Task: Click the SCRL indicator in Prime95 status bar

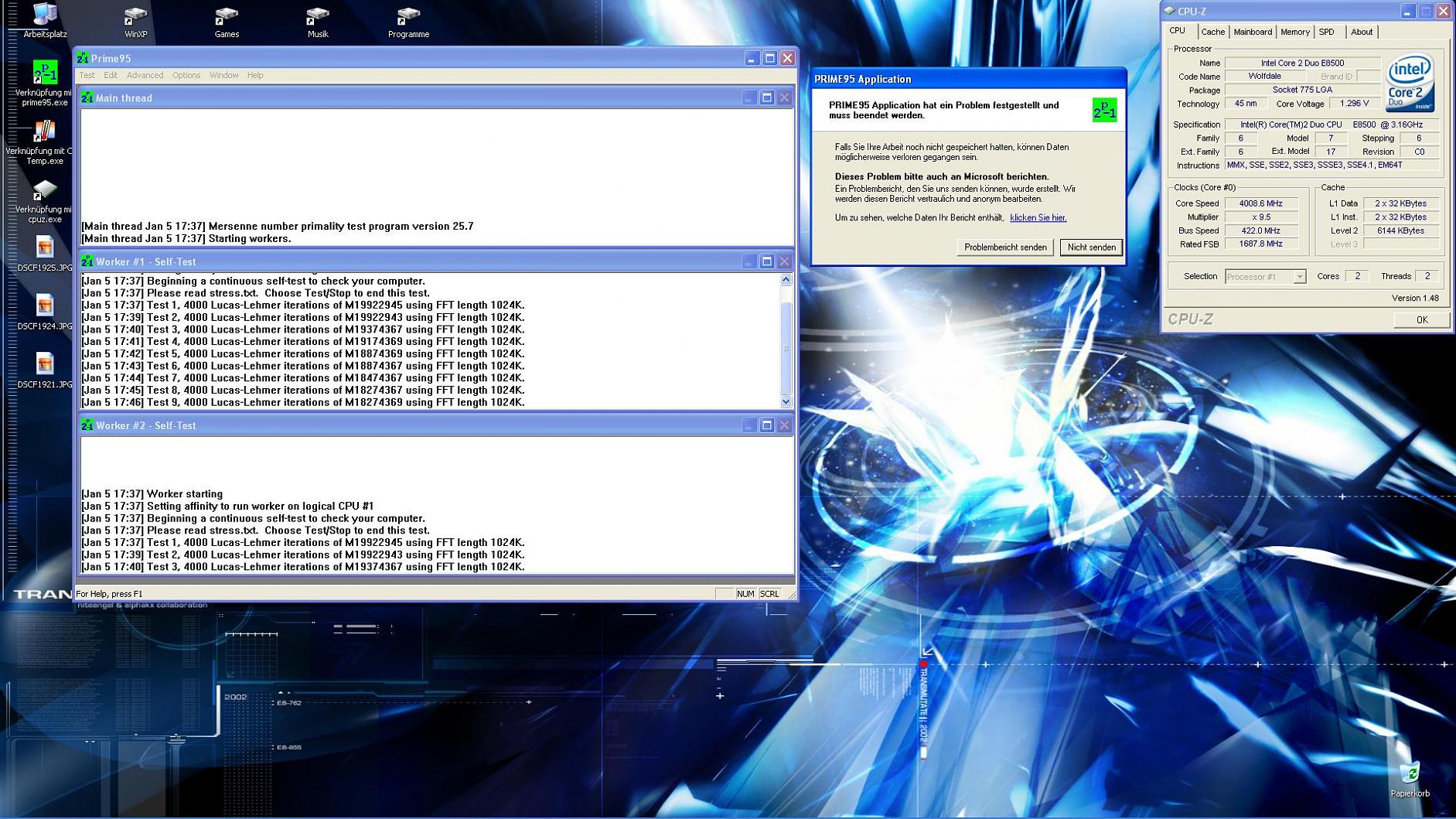Action: [769, 594]
